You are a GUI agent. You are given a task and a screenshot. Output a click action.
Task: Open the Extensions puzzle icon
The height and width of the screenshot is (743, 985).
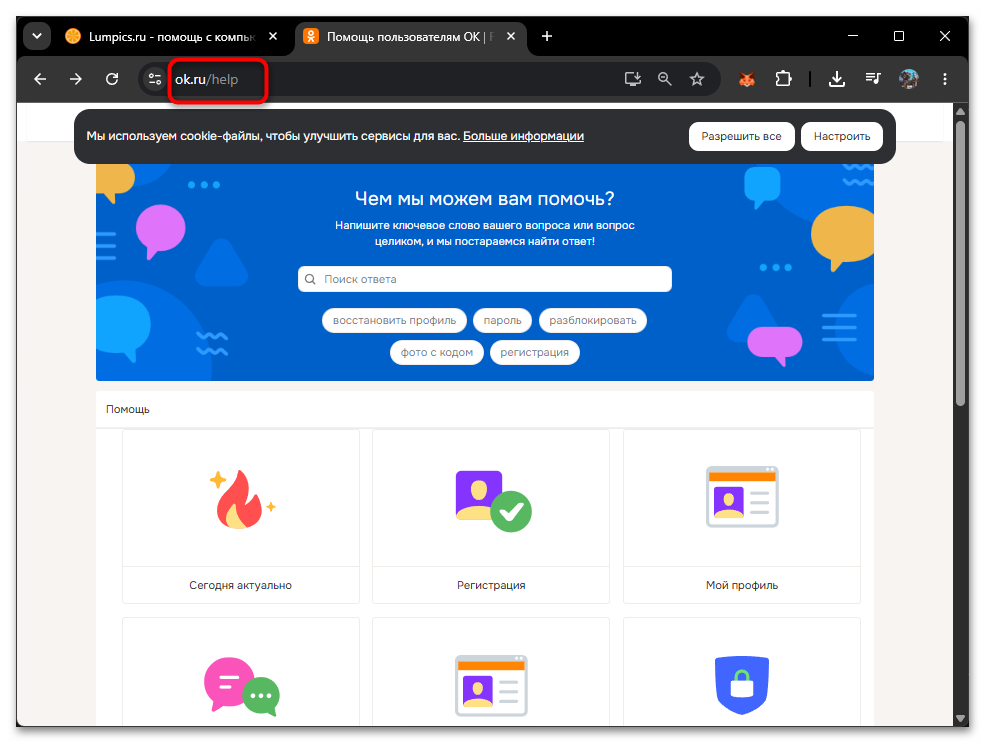(x=783, y=79)
